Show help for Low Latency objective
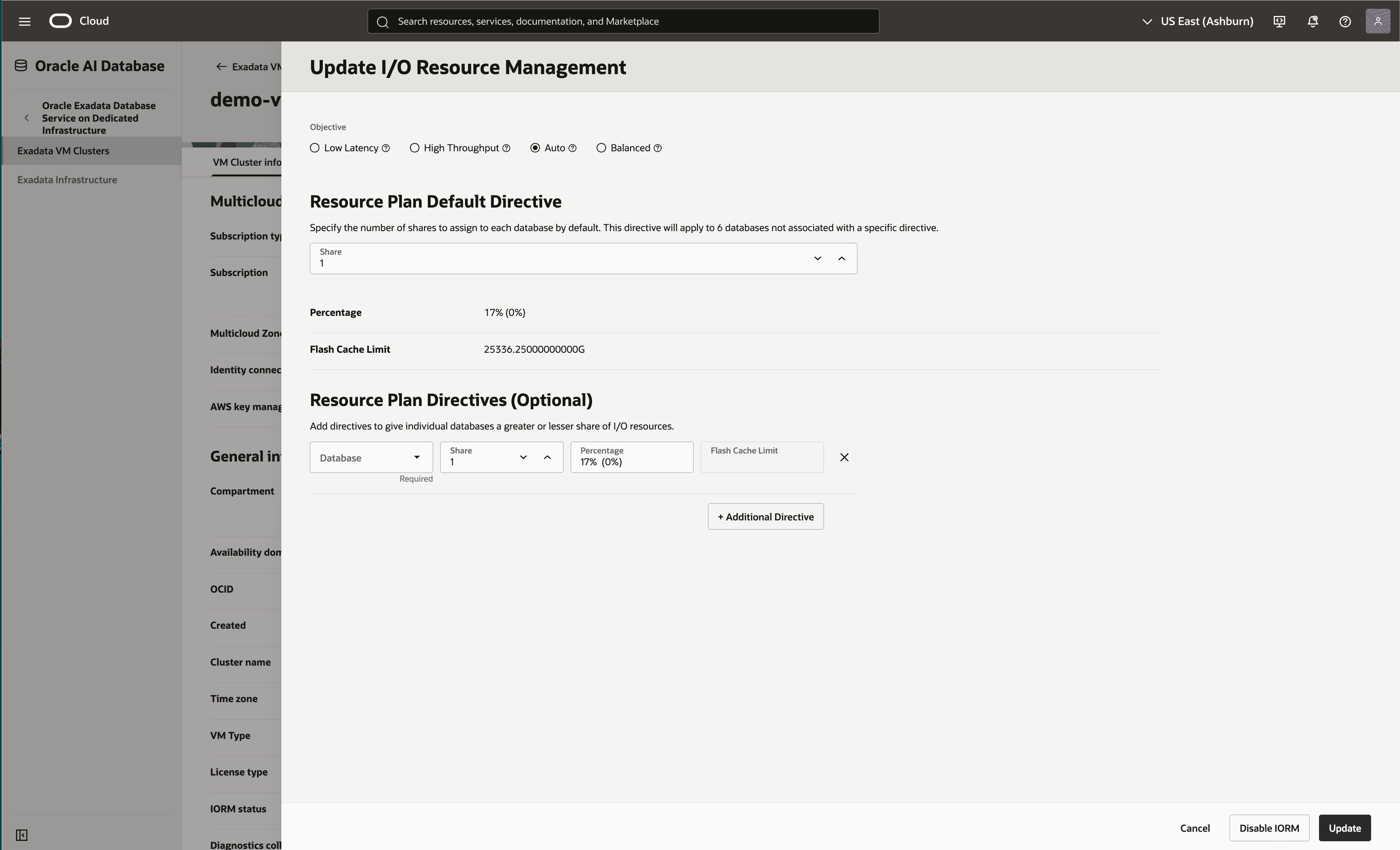The width and height of the screenshot is (1400, 850). point(386,148)
